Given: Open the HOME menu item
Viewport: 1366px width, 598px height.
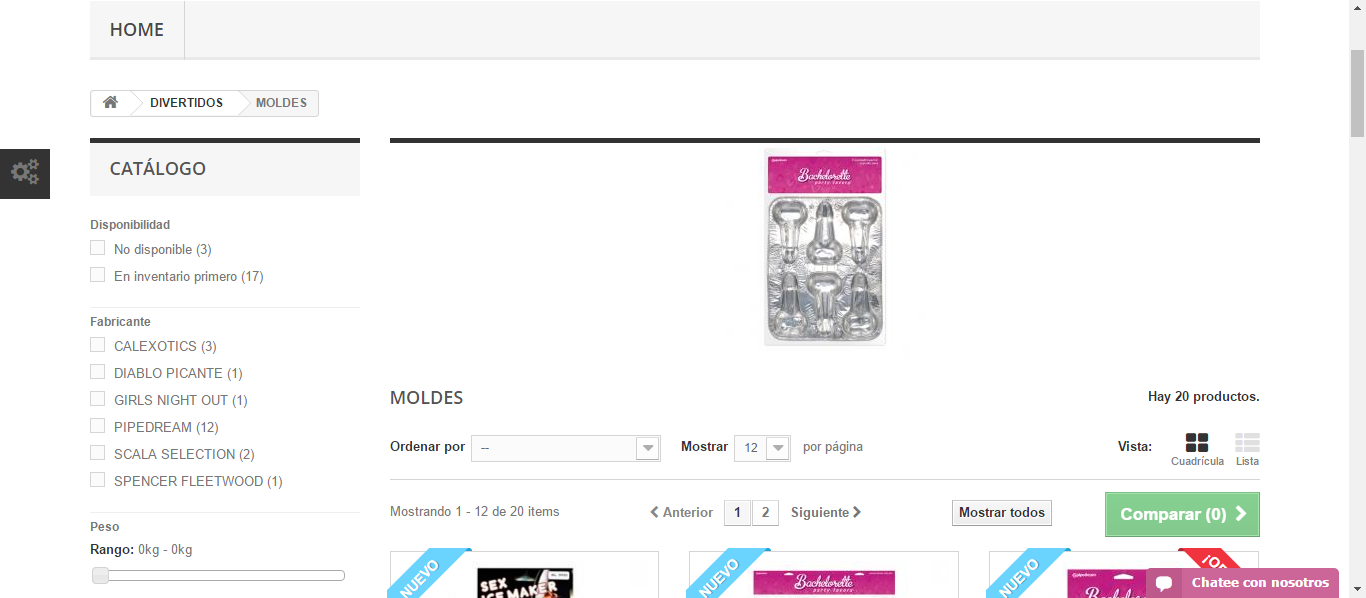Looking at the screenshot, I should pyautogui.click(x=137, y=30).
